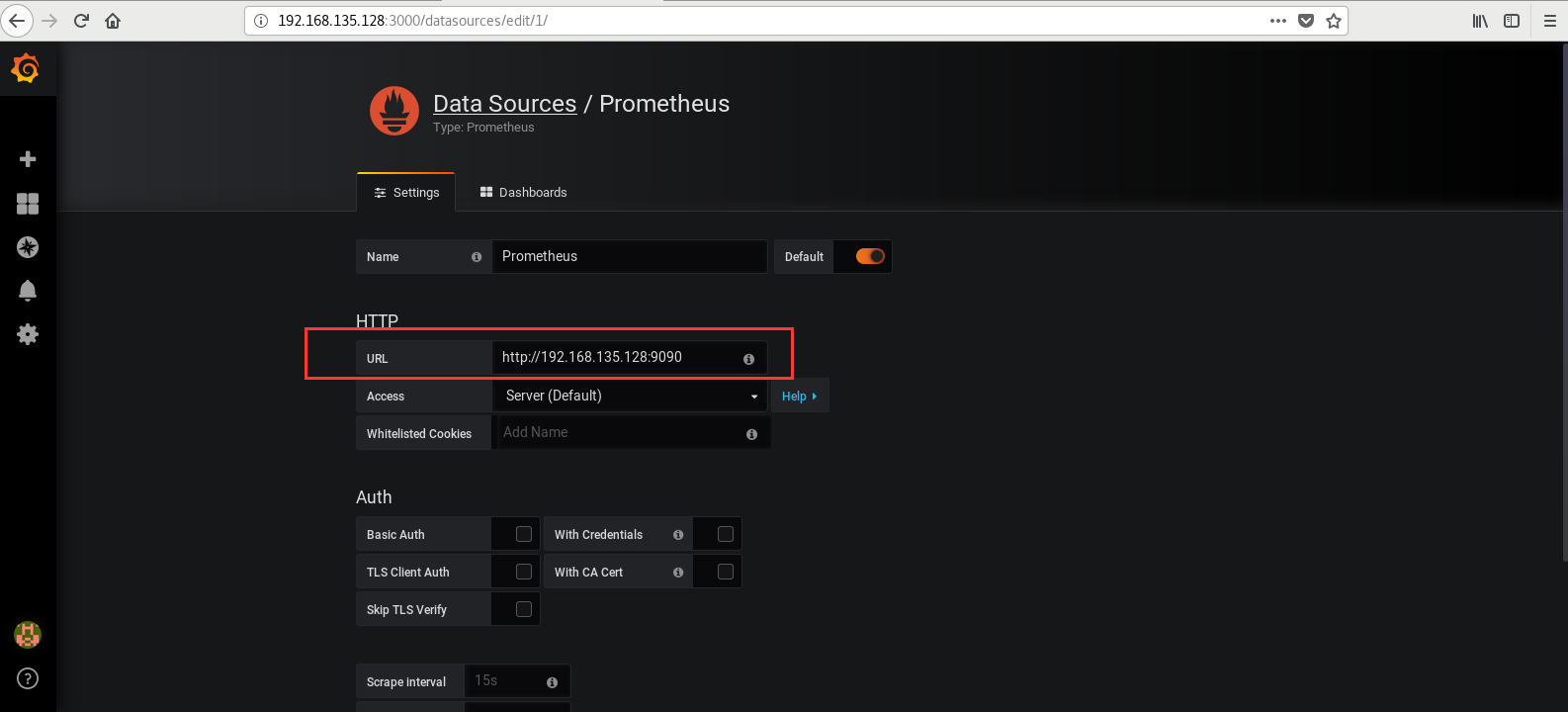This screenshot has height=712, width=1568.
Task: Open the Help question mark icon
Action: [28, 678]
